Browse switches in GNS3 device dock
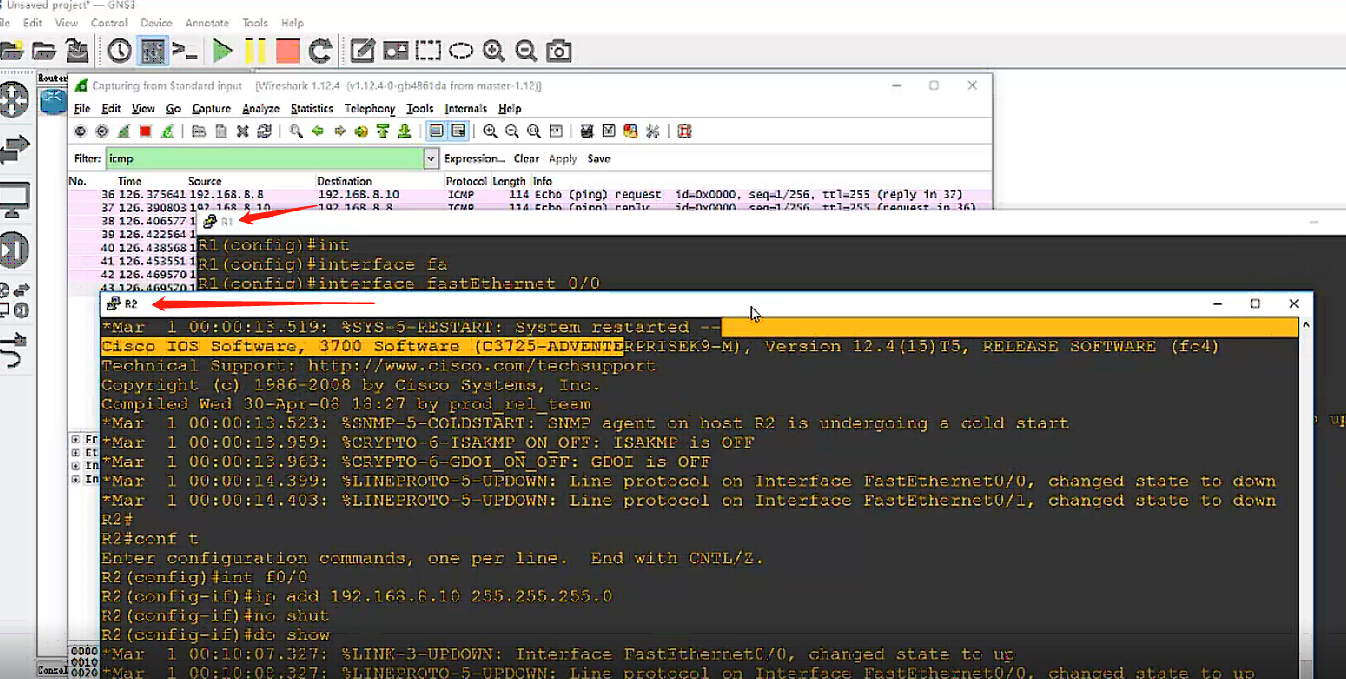This screenshot has width=1346, height=679. coord(14,150)
